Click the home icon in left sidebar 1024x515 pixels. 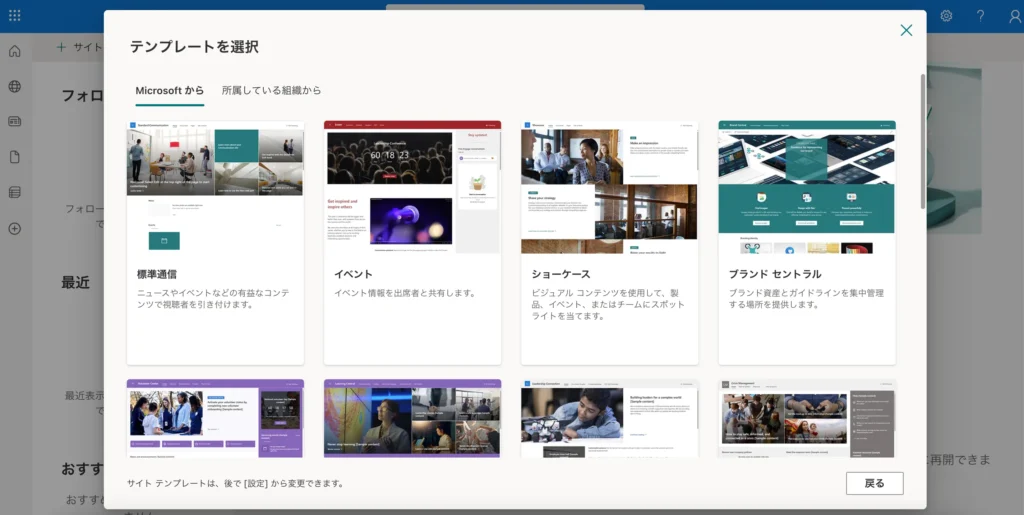coord(14,51)
